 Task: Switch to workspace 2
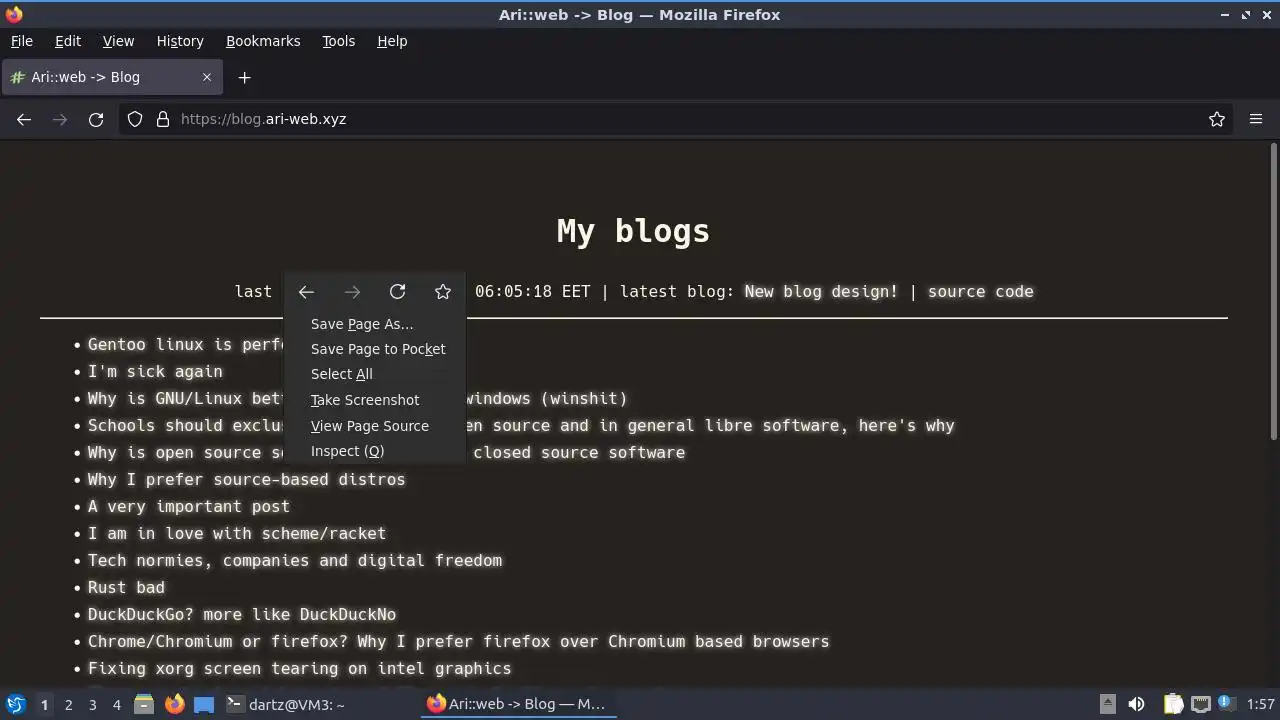click(68, 704)
